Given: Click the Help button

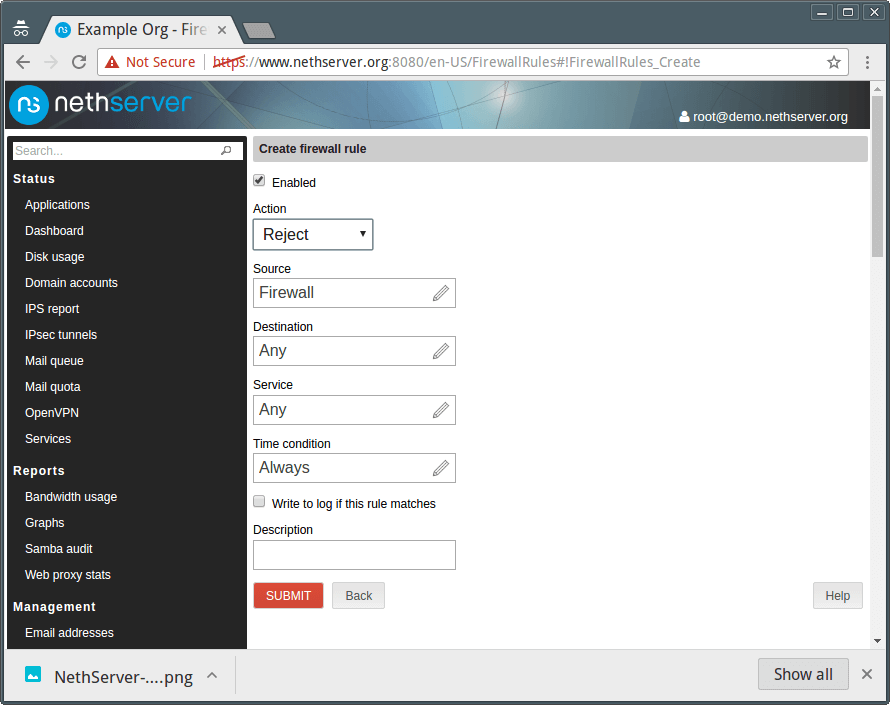Looking at the screenshot, I should 838,595.
